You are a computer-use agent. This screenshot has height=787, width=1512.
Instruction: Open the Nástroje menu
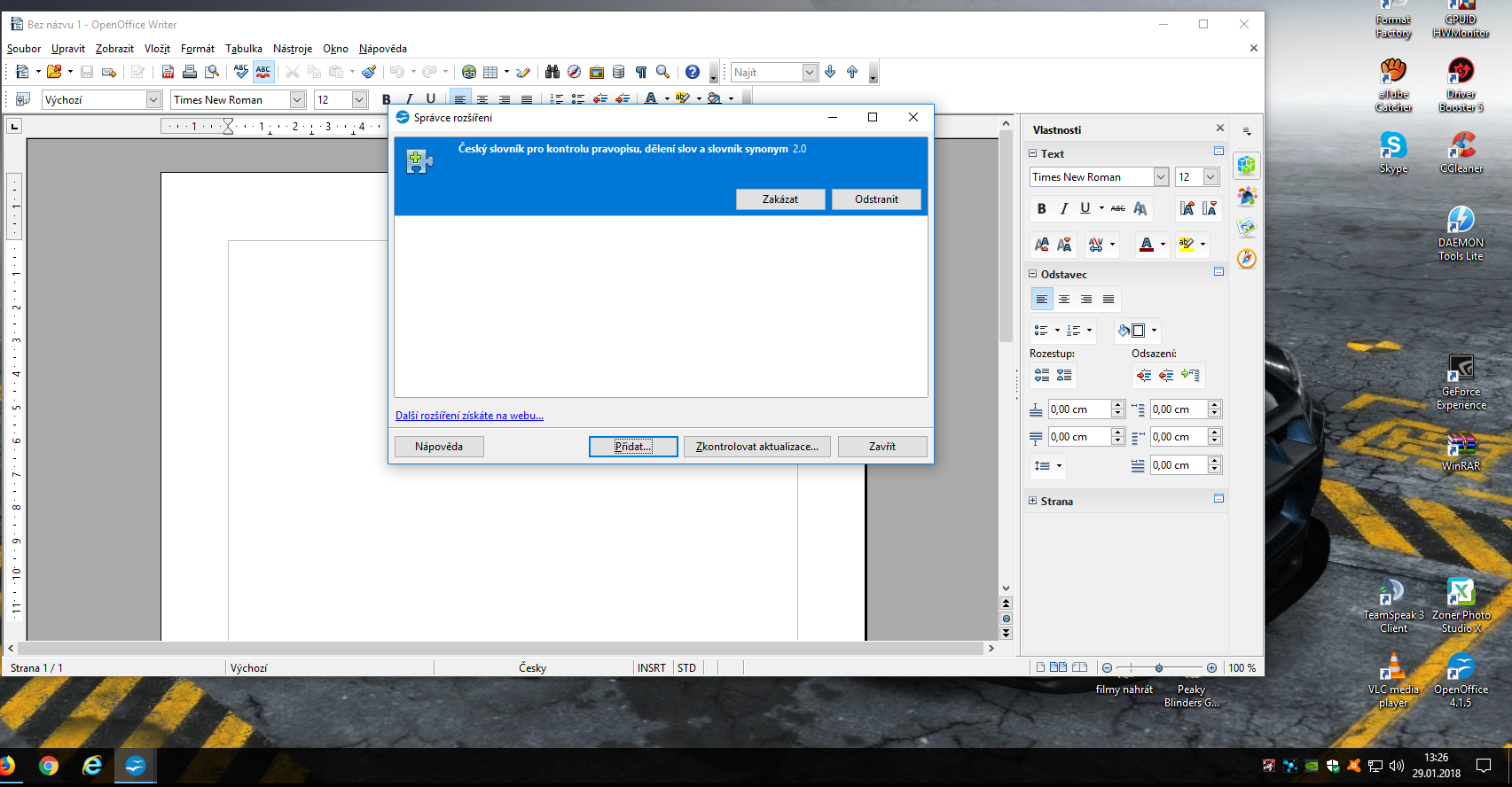[292, 49]
